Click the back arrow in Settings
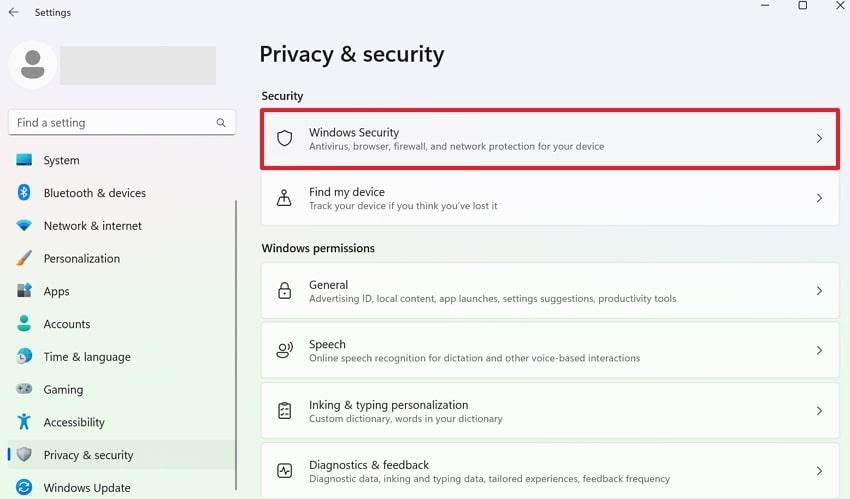Screen dimensions: 850x499 point(13,12)
